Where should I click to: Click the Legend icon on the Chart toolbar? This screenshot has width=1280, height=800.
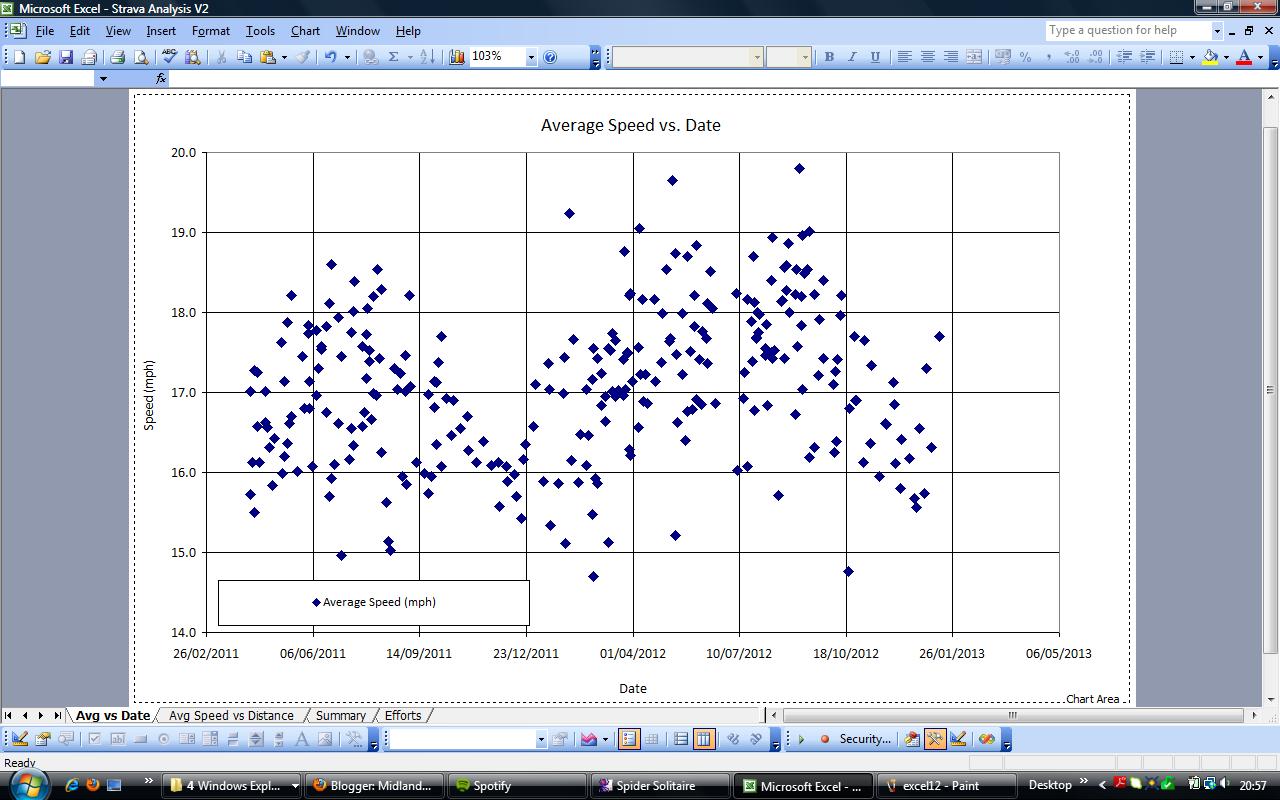pos(627,739)
